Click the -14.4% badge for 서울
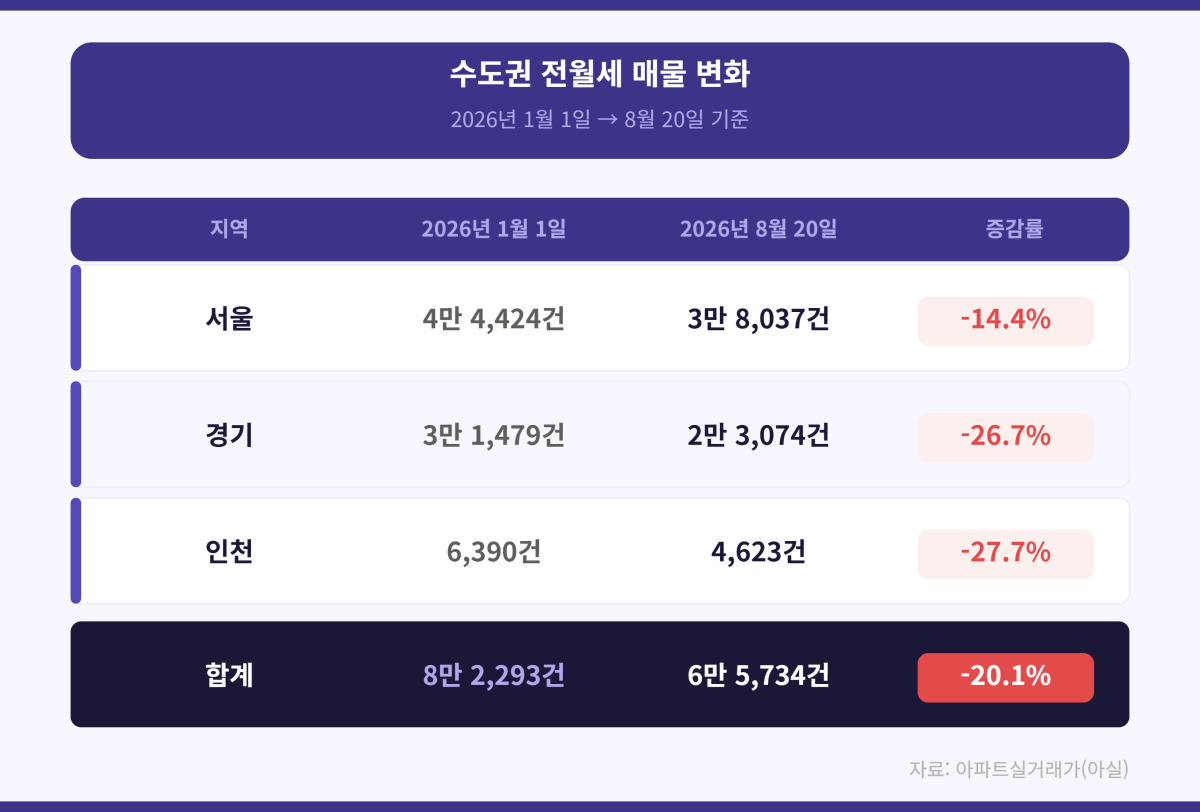The width and height of the screenshot is (1200, 812). click(1006, 321)
